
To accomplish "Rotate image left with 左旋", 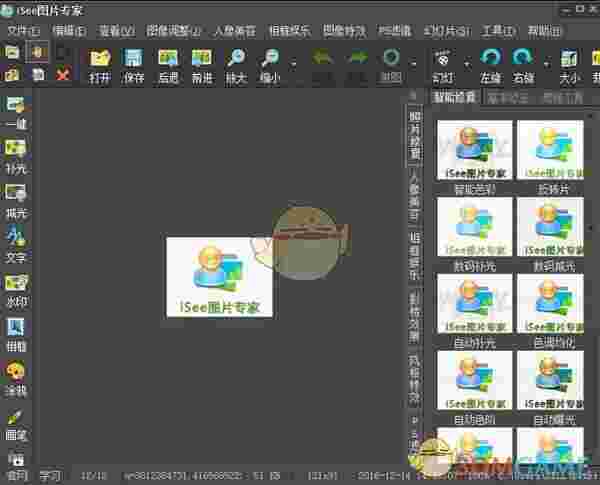I will [491, 66].
